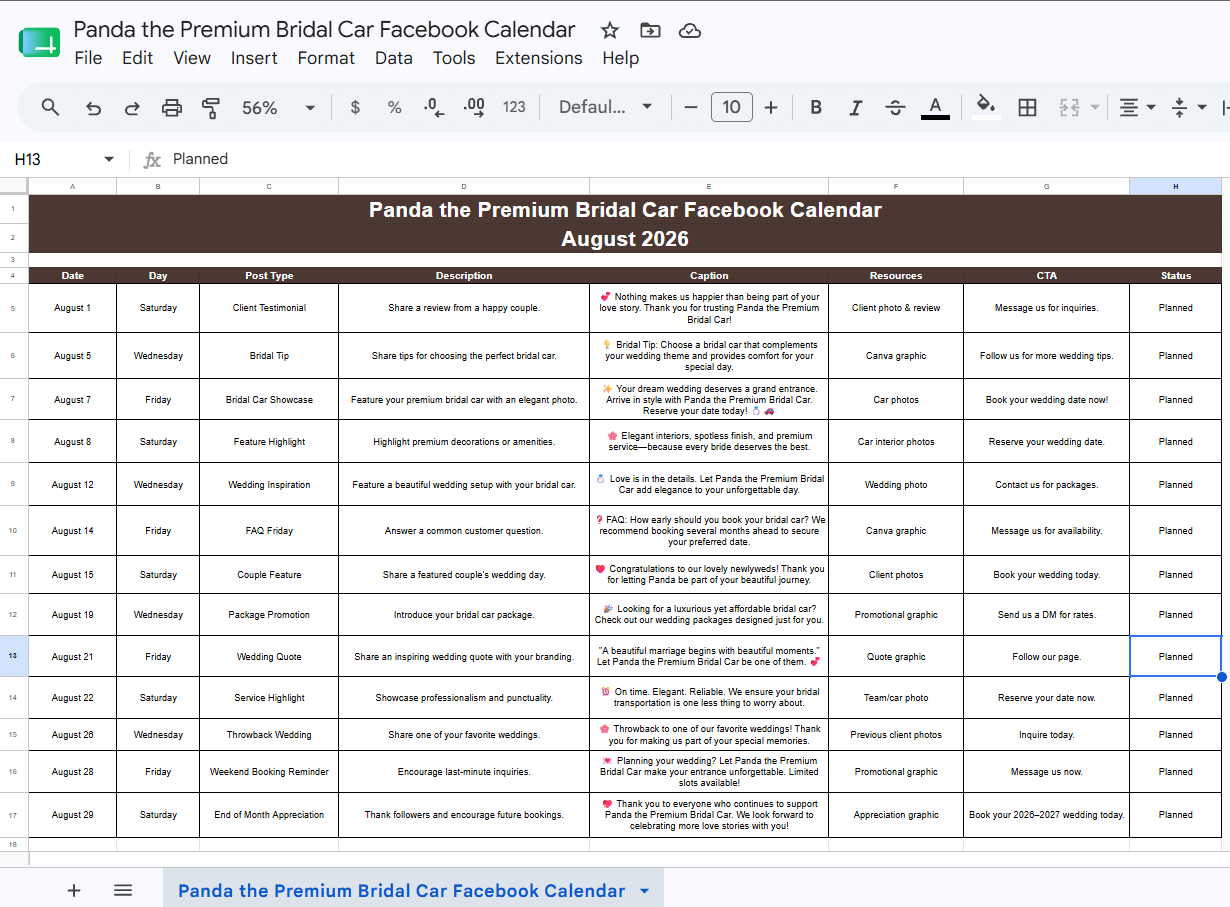Open the Tools menu
The width and height of the screenshot is (1230, 907).
coord(454,58)
